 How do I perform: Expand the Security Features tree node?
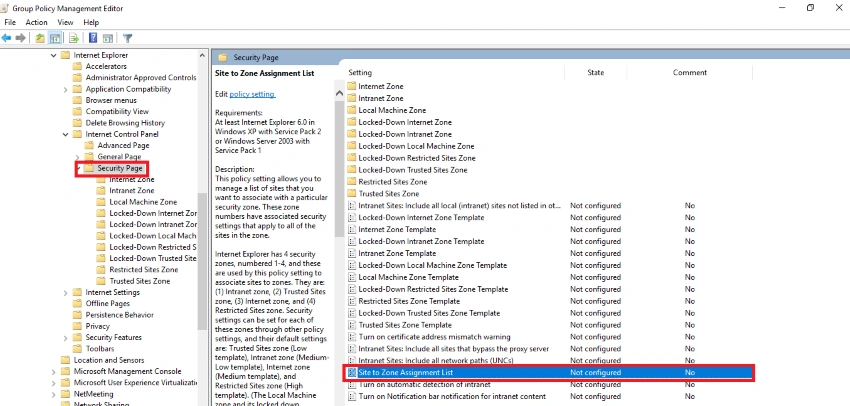click(65, 338)
